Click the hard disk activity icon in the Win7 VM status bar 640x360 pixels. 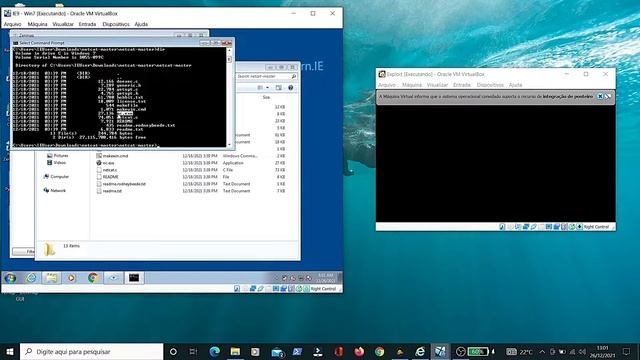(x=237, y=289)
